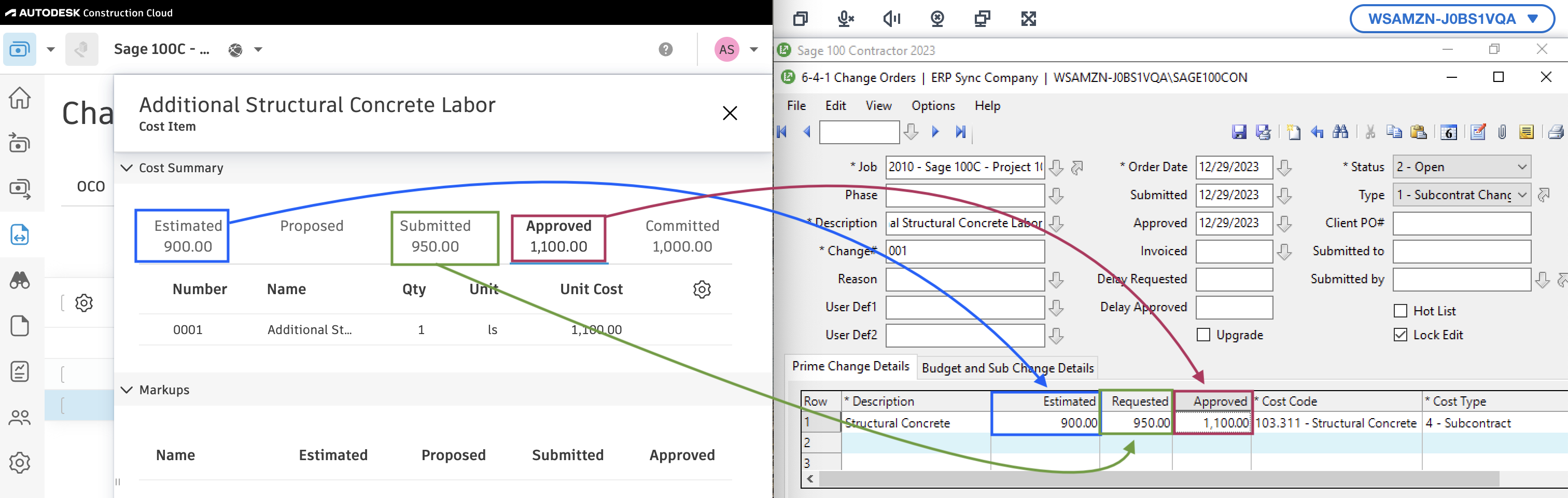The width and height of the screenshot is (1568, 498).
Task: Open the View menu in Sage
Action: tap(878, 105)
